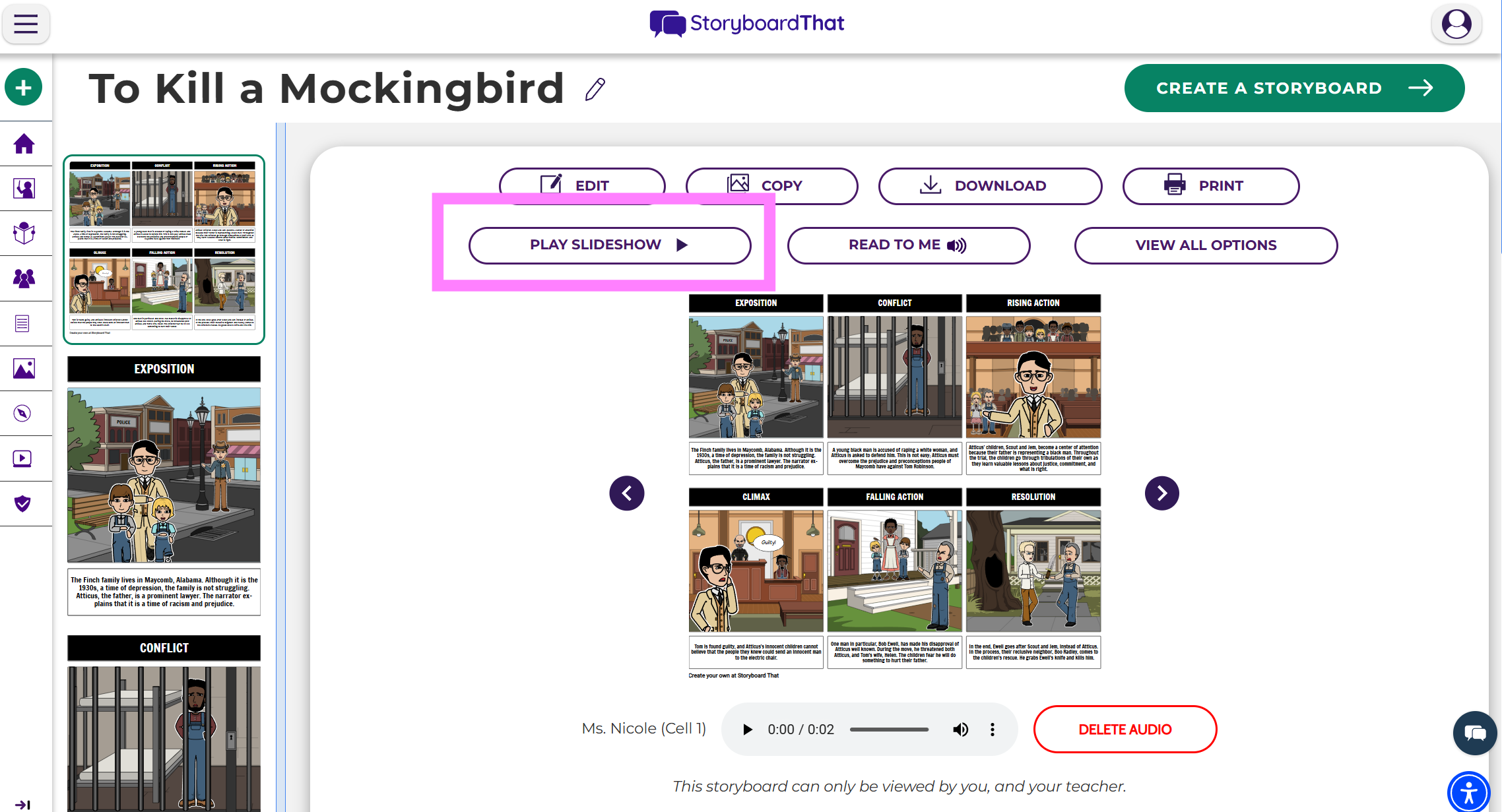Open the people group sidebar icon

point(24,278)
